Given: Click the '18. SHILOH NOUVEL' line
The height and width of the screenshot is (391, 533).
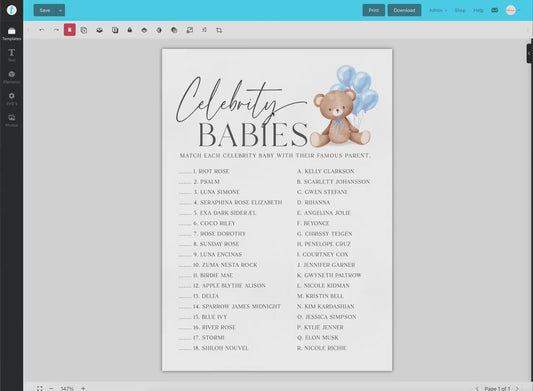Looking at the screenshot, I should [x=214, y=348].
